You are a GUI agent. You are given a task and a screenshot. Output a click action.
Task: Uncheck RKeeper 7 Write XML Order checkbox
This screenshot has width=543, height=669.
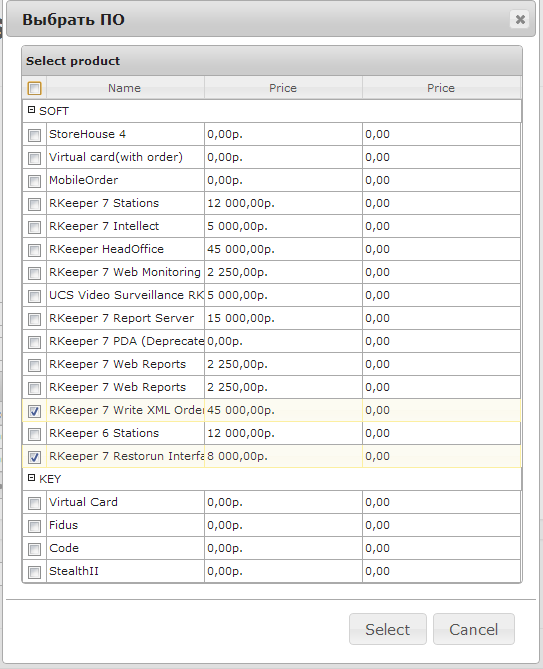[x=35, y=411]
